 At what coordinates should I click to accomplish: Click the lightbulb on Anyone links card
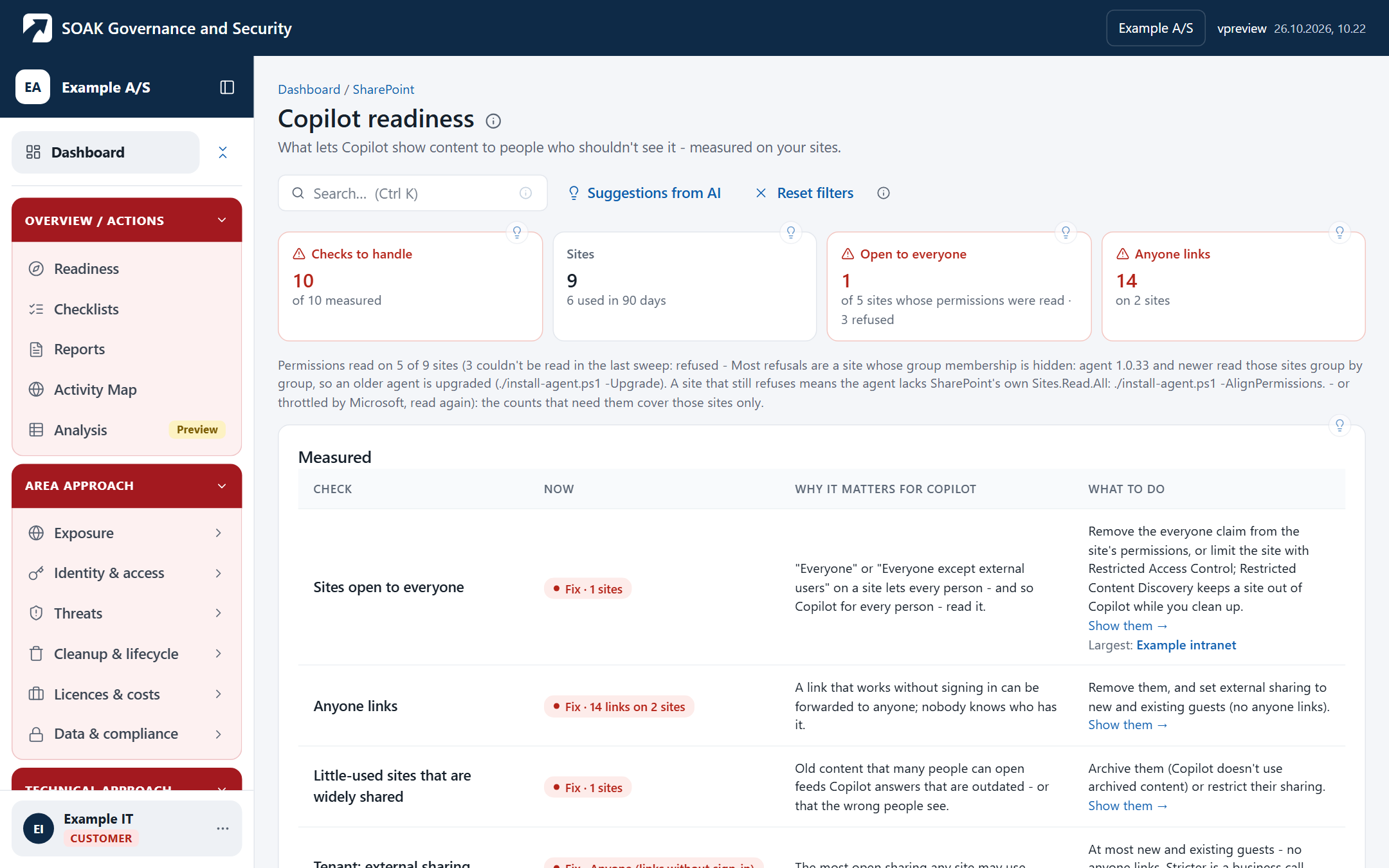[x=1339, y=233]
